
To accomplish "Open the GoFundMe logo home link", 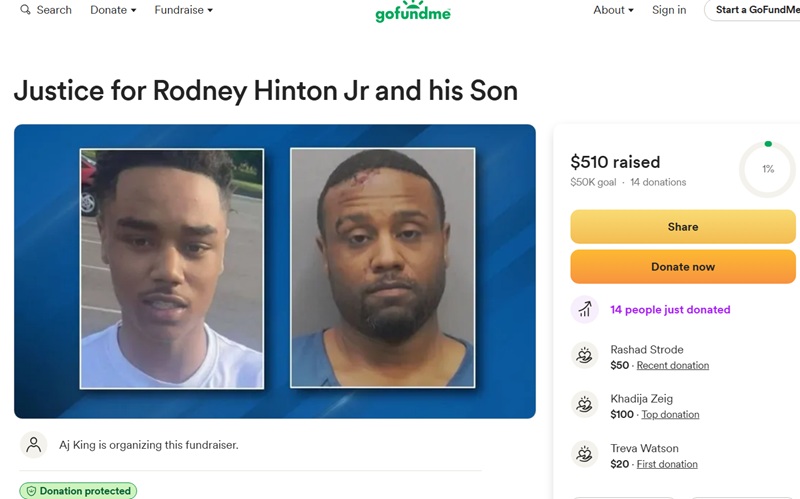I will coord(413,11).
